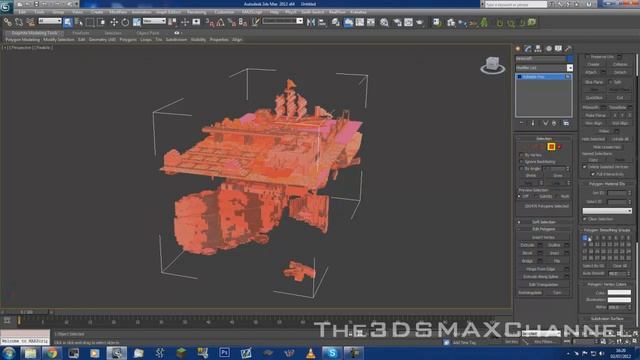Collapse the Edit Polygons rollout
The height and width of the screenshot is (360, 640).
[x=544, y=229]
